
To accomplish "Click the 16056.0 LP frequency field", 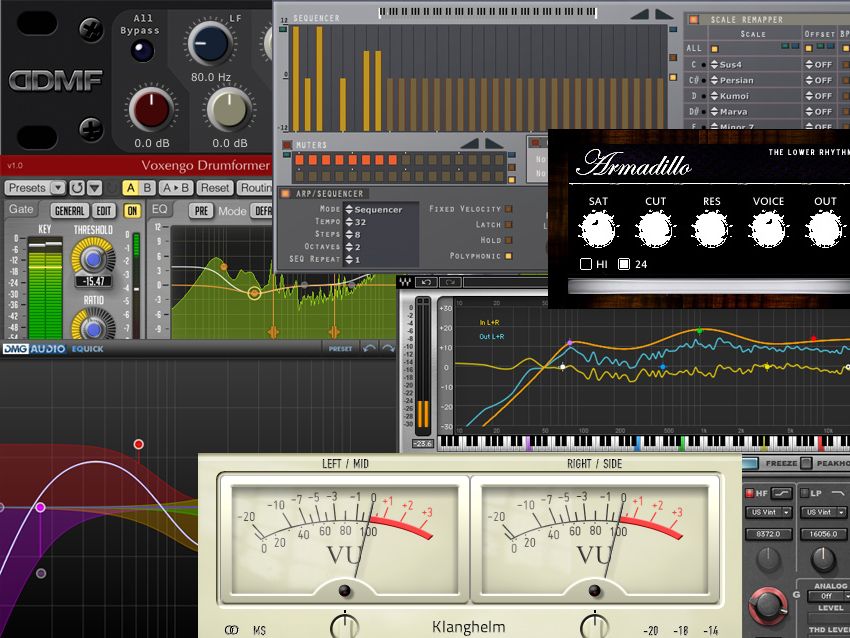I will (823, 533).
